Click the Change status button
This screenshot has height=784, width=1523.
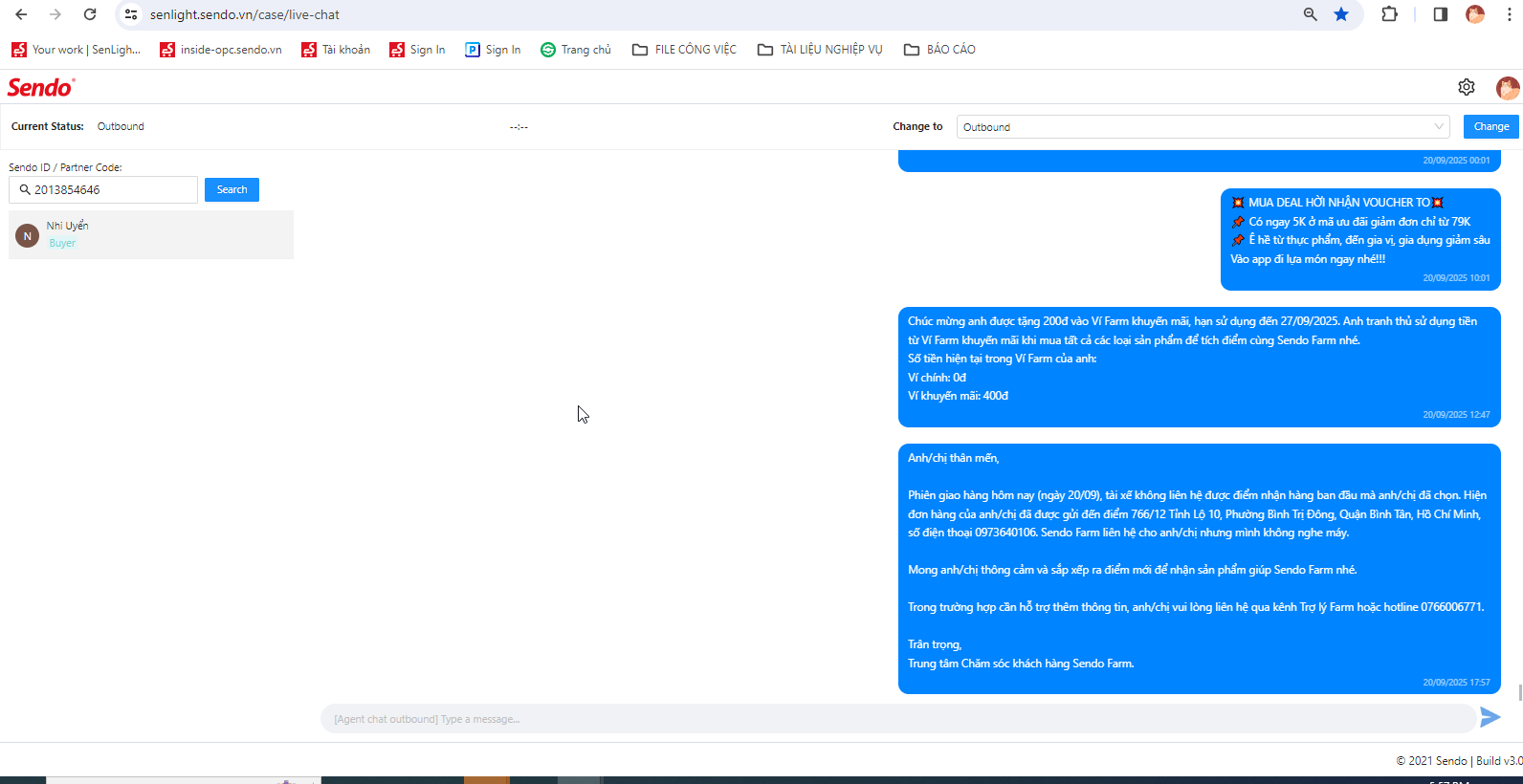(x=1491, y=126)
